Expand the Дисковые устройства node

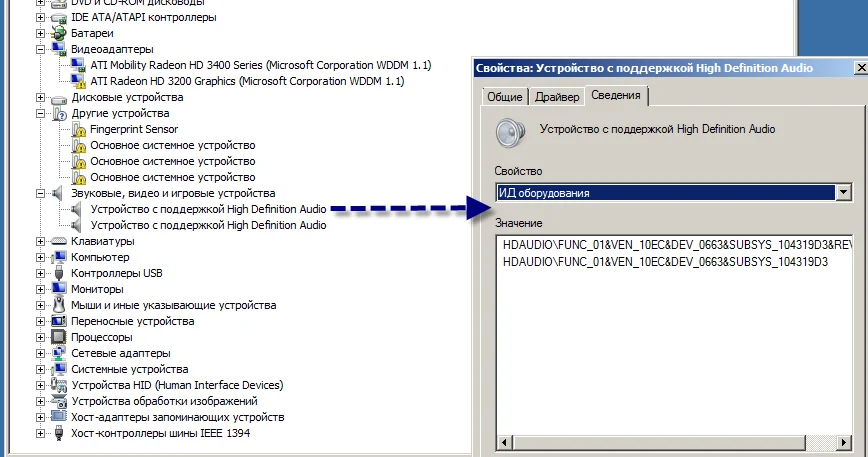[40, 98]
